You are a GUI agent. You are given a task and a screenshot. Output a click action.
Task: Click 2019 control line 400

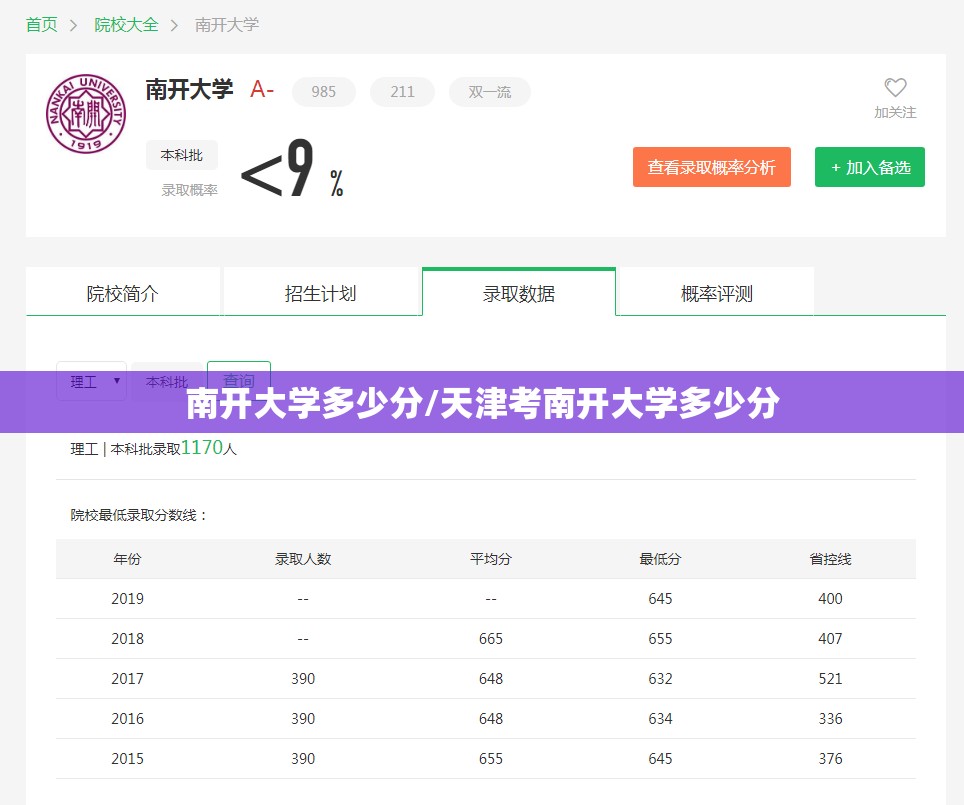pos(830,598)
